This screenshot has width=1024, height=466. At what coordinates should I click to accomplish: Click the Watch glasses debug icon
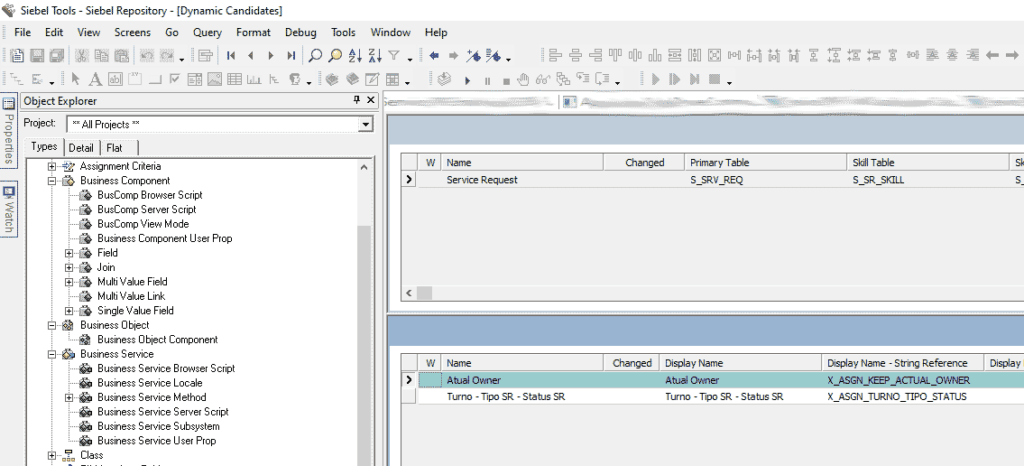542,80
